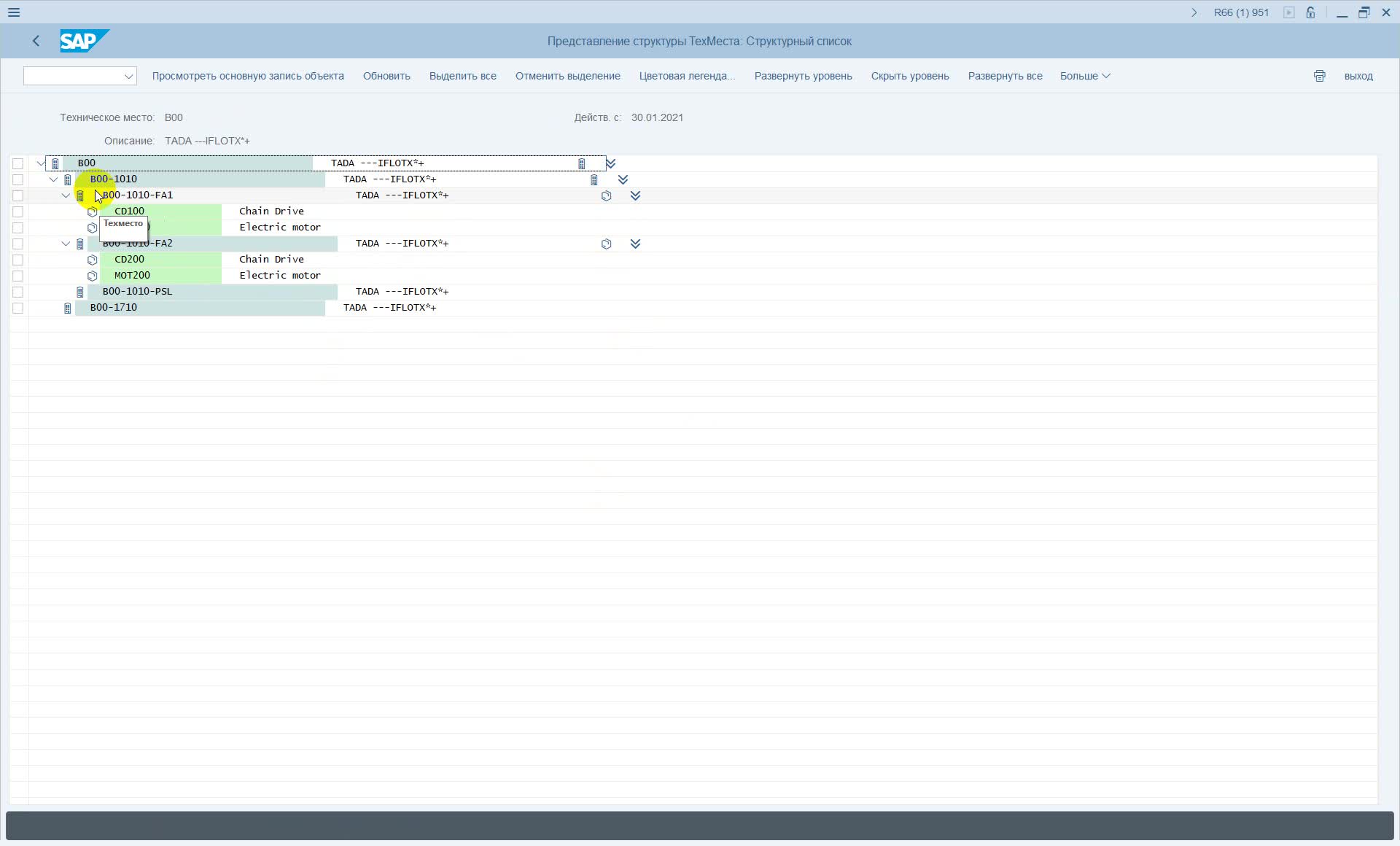The image size is (1400, 846).
Task: Click the equipment icon beside MOT200
Action: (x=93, y=276)
